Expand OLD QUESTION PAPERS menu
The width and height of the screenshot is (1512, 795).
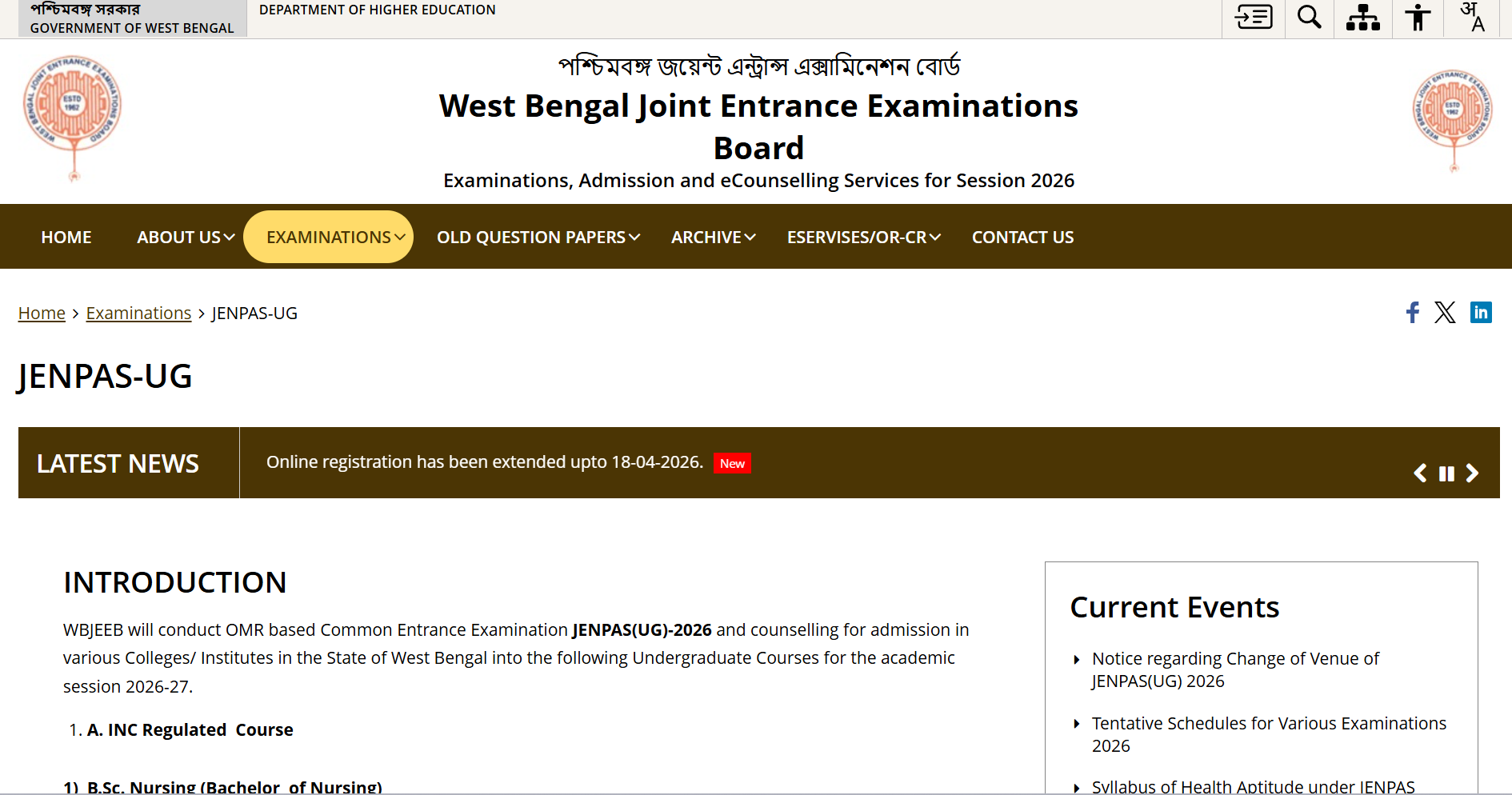tap(538, 238)
